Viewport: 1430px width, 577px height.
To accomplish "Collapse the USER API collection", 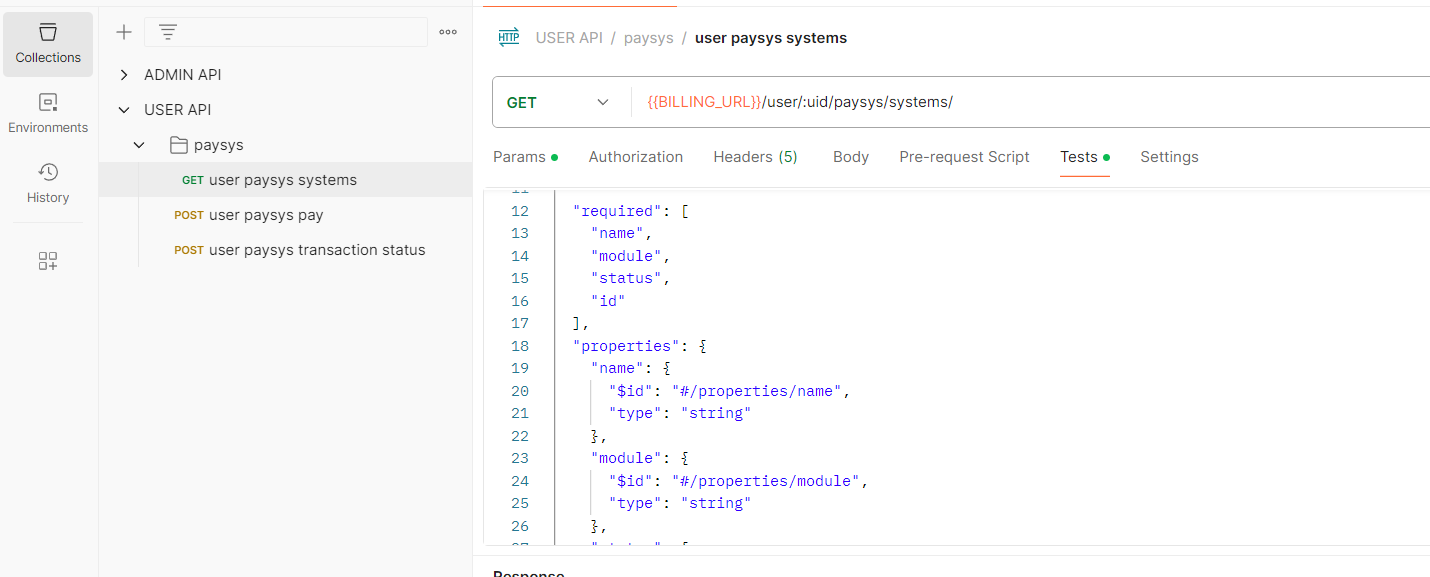I will [x=124, y=110].
